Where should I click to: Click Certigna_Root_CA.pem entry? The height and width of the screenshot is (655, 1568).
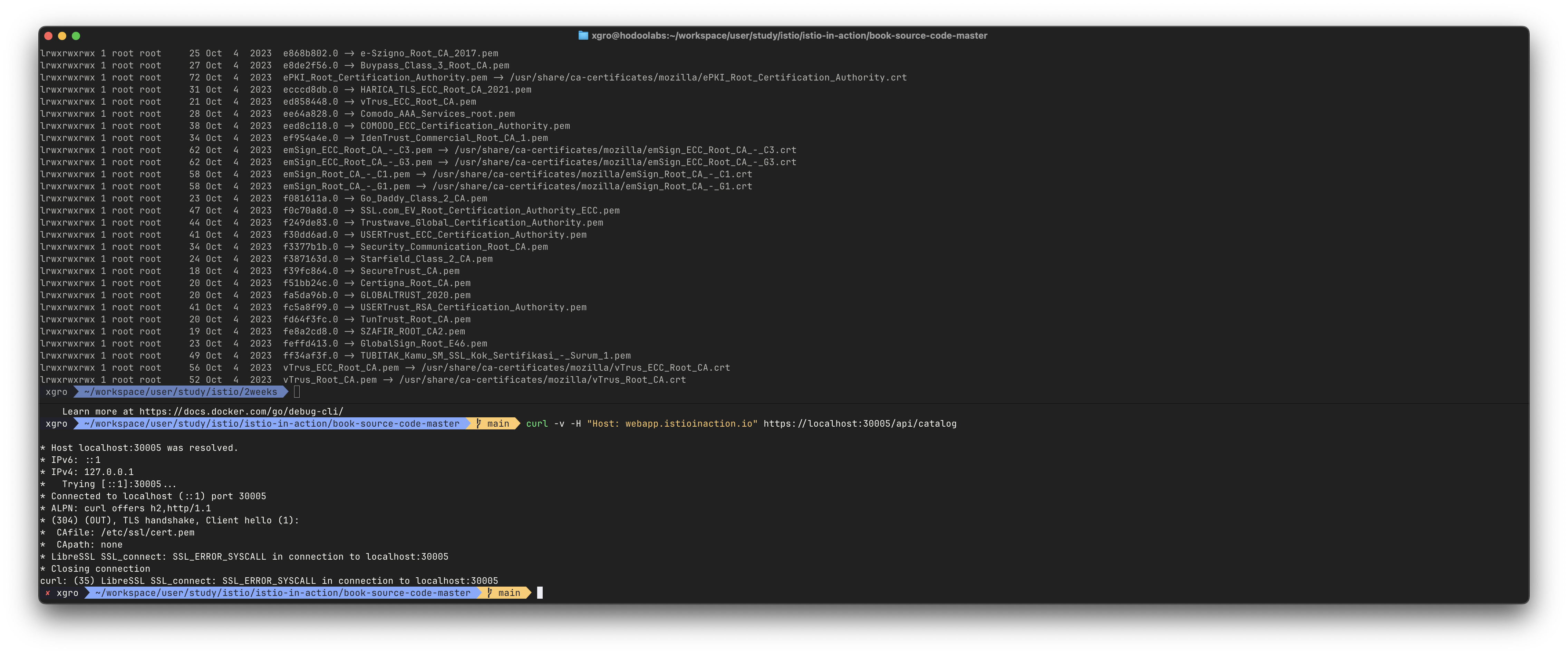415,283
